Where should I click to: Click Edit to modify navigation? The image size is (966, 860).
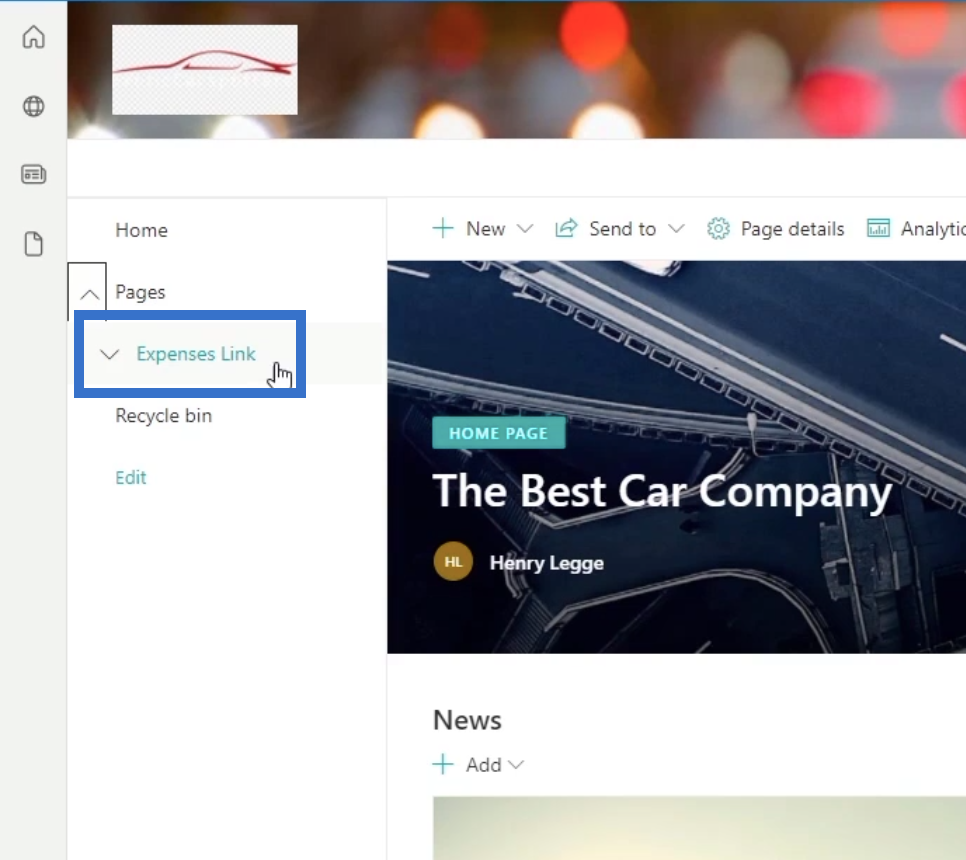pyautogui.click(x=131, y=477)
